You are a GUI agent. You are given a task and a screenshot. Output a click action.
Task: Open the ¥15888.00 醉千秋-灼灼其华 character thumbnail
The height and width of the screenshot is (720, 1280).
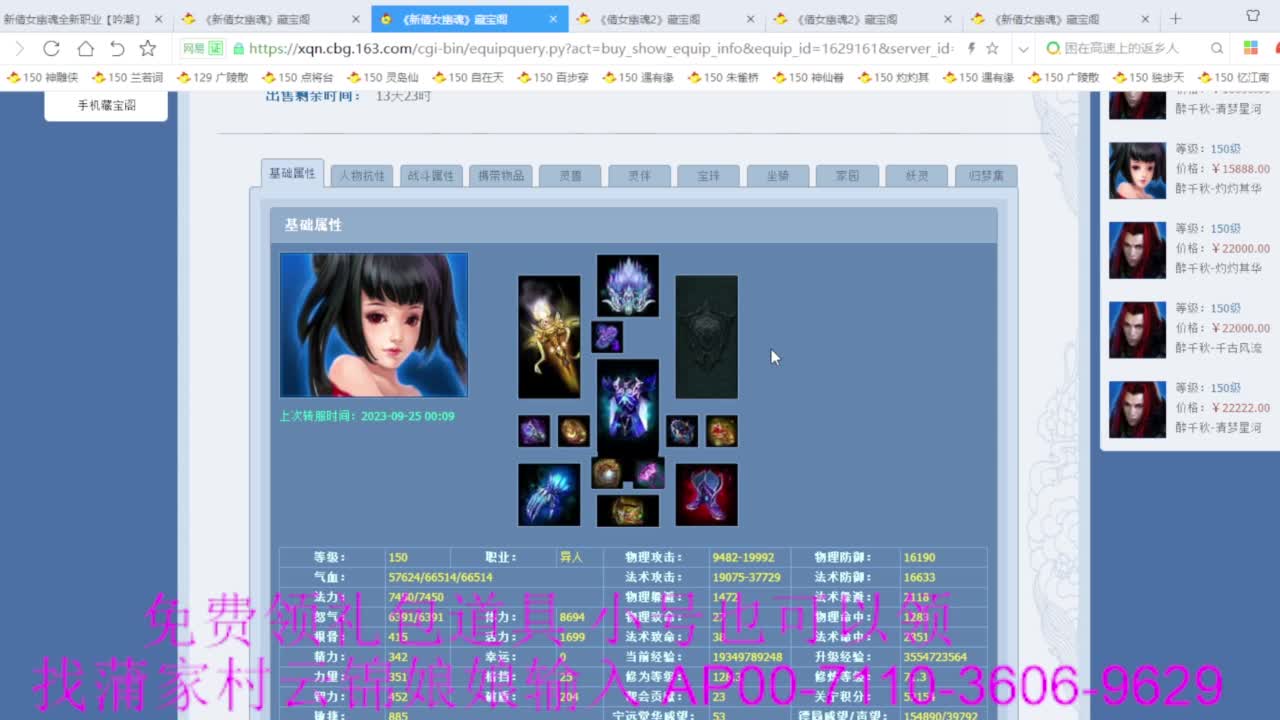(x=1137, y=170)
